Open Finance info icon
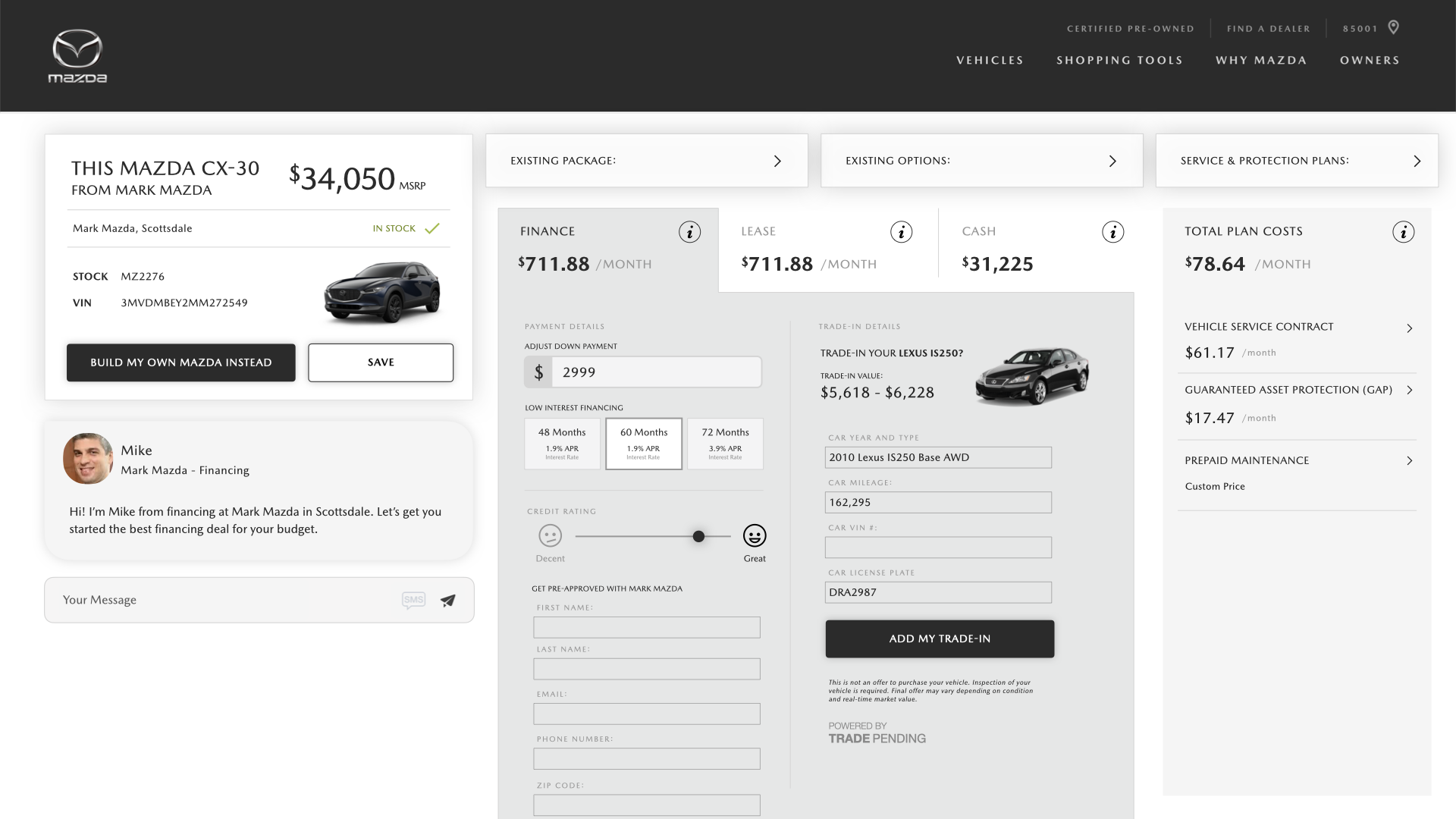 coord(689,232)
